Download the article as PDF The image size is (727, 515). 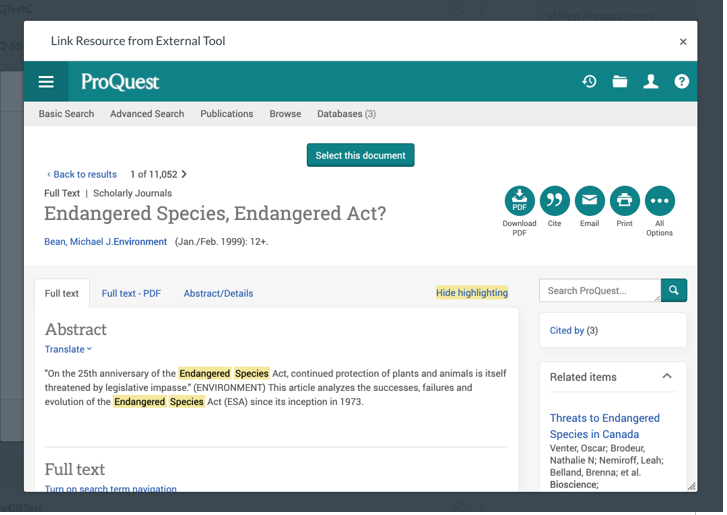pos(519,201)
